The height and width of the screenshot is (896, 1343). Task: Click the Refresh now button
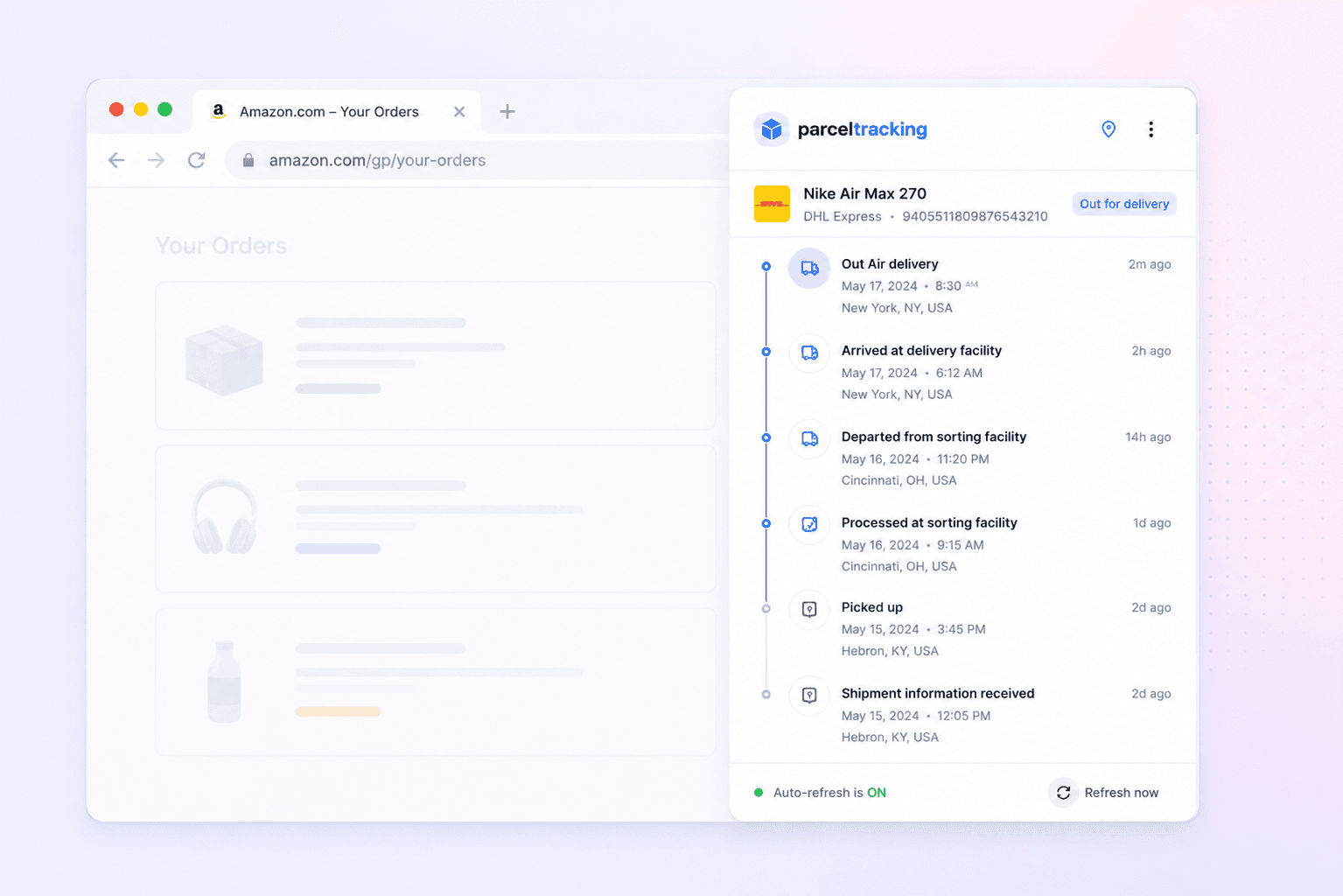pyautogui.click(x=1106, y=793)
